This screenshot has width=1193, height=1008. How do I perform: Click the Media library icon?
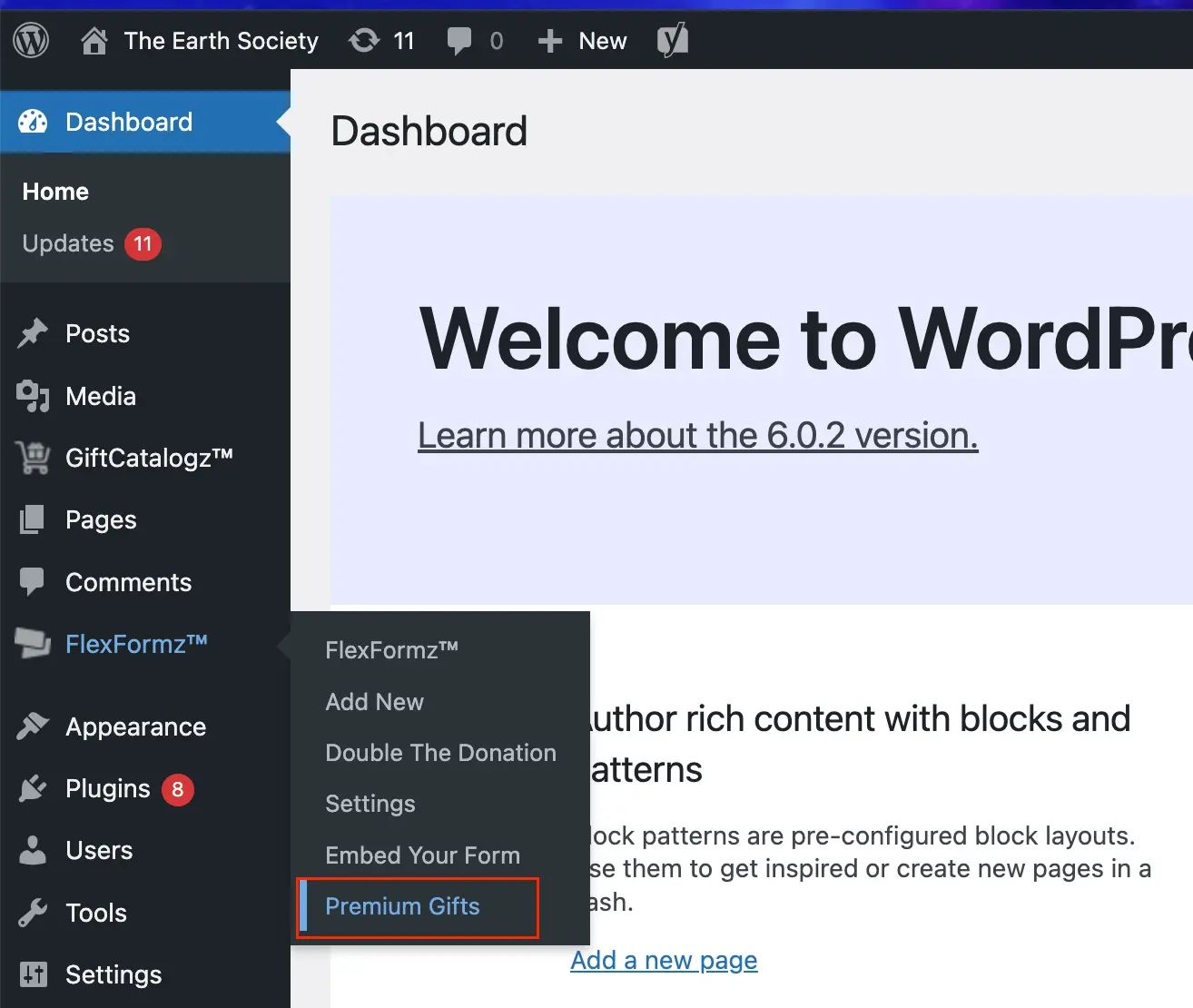coord(33,396)
